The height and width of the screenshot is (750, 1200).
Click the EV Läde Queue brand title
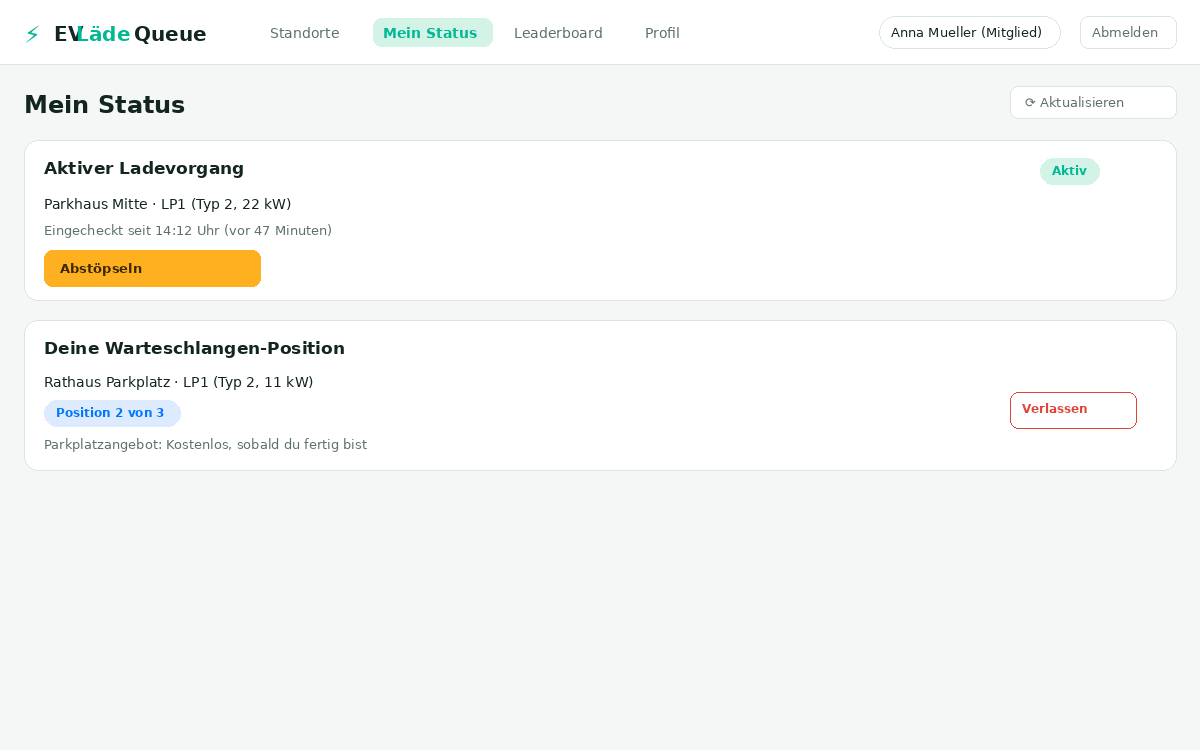(130, 34)
